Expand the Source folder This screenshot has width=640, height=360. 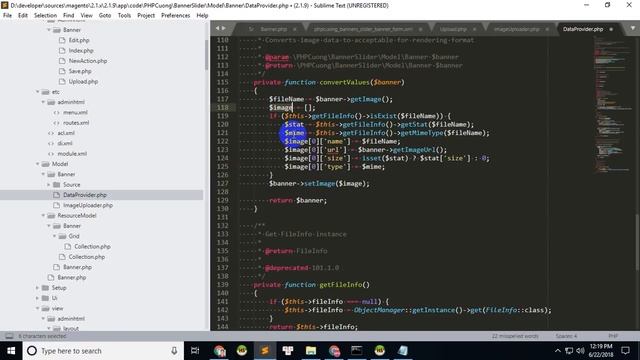(x=49, y=184)
